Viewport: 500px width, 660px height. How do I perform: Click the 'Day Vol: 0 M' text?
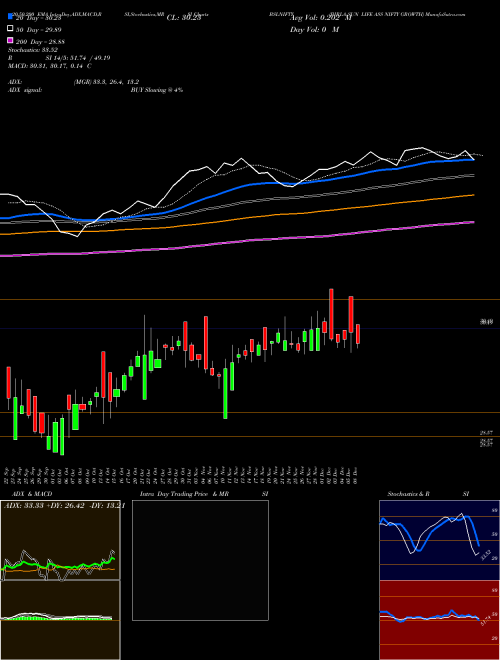(x=314, y=29)
